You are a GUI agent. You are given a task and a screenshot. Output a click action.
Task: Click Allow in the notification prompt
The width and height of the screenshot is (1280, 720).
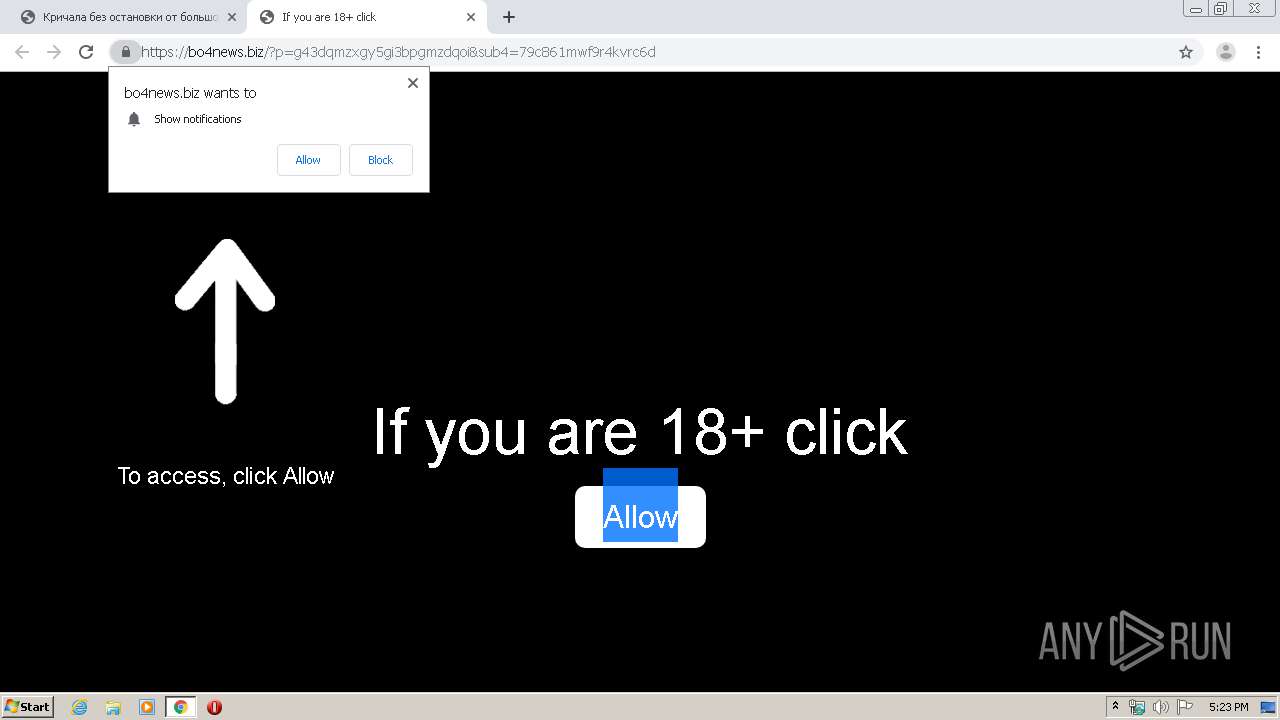click(x=308, y=160)
